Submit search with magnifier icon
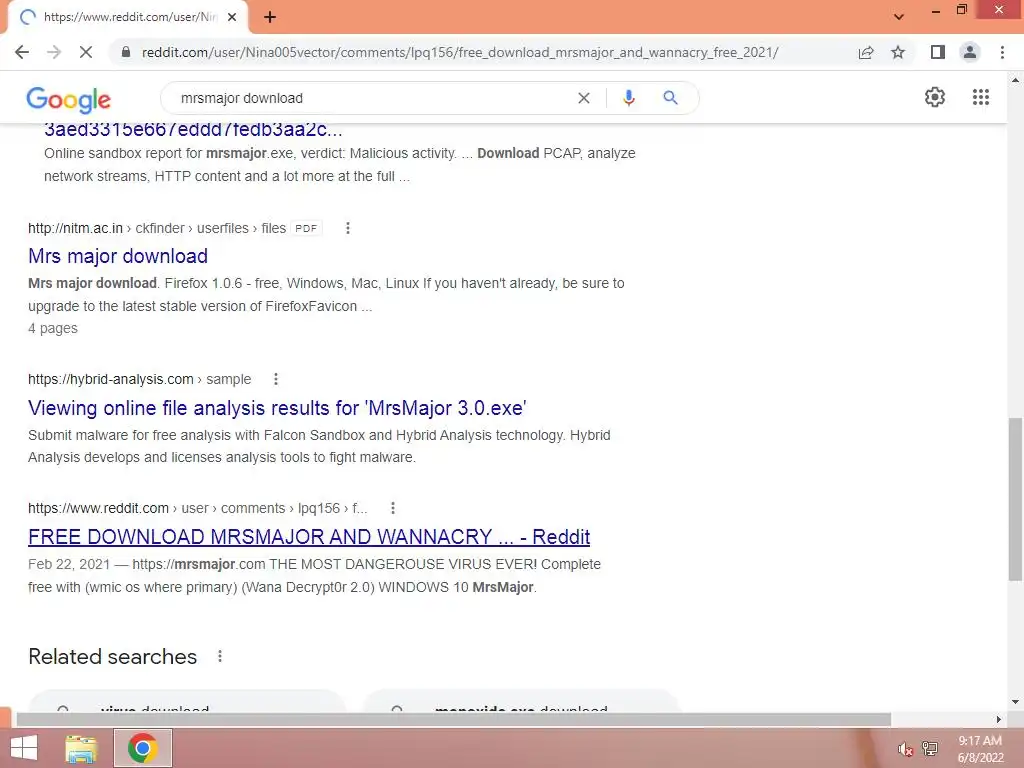 (670, 98)
